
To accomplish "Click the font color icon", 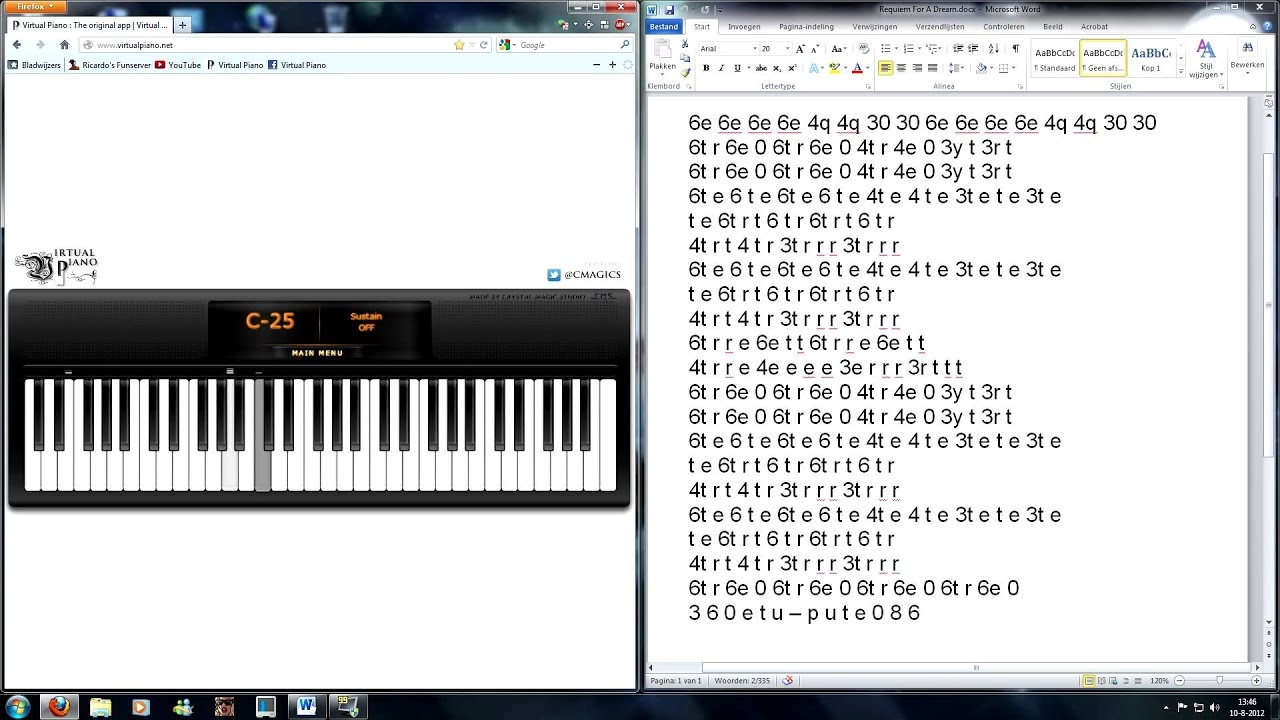I will coord(856,68).
